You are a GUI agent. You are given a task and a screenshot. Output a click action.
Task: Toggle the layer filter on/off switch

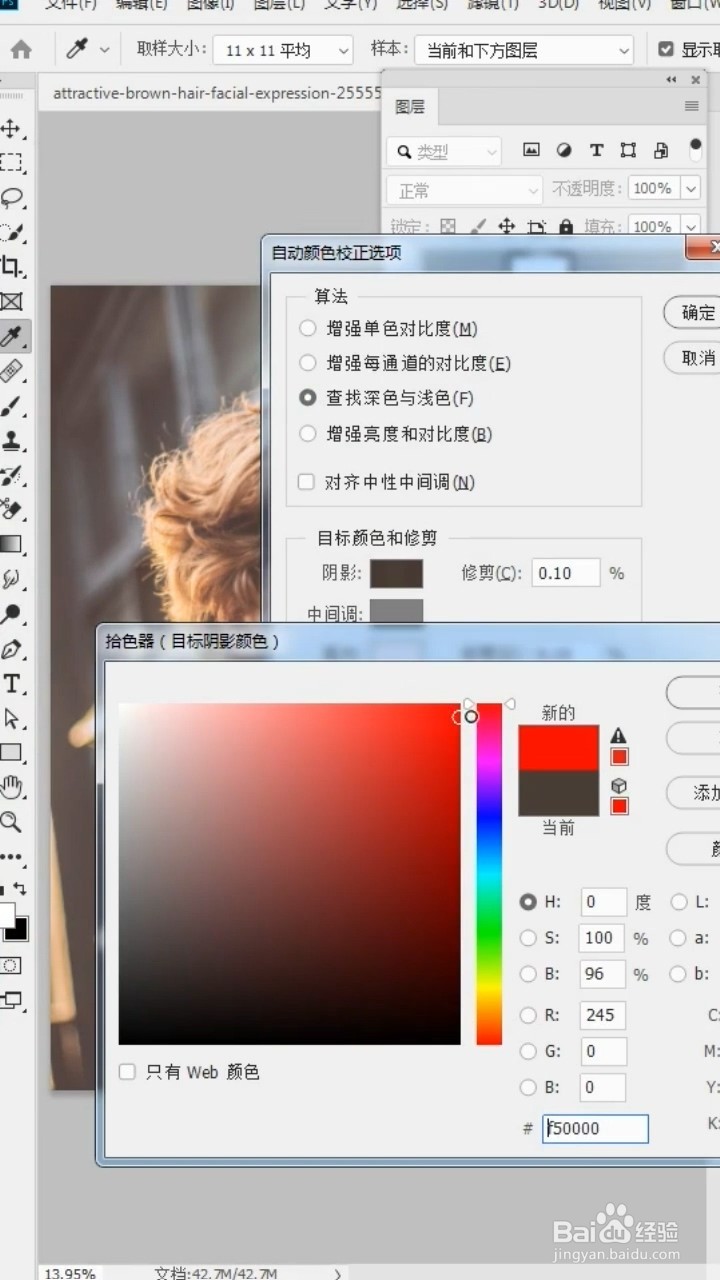tap(695, 150)
